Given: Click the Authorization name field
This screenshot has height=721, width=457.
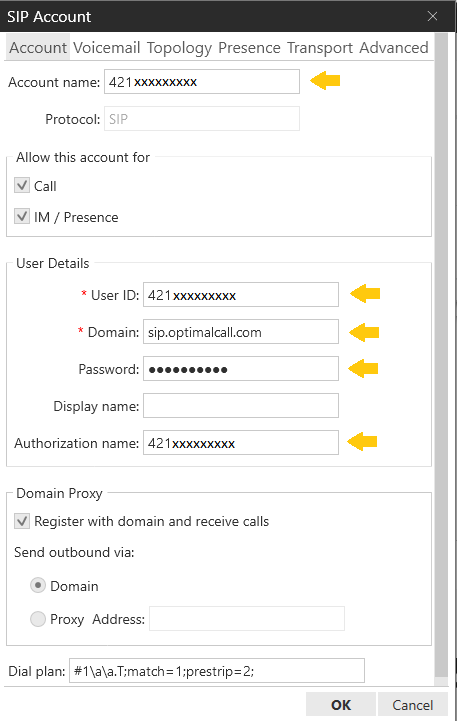Looking at the screenshot, I should [x=241, y=443].
